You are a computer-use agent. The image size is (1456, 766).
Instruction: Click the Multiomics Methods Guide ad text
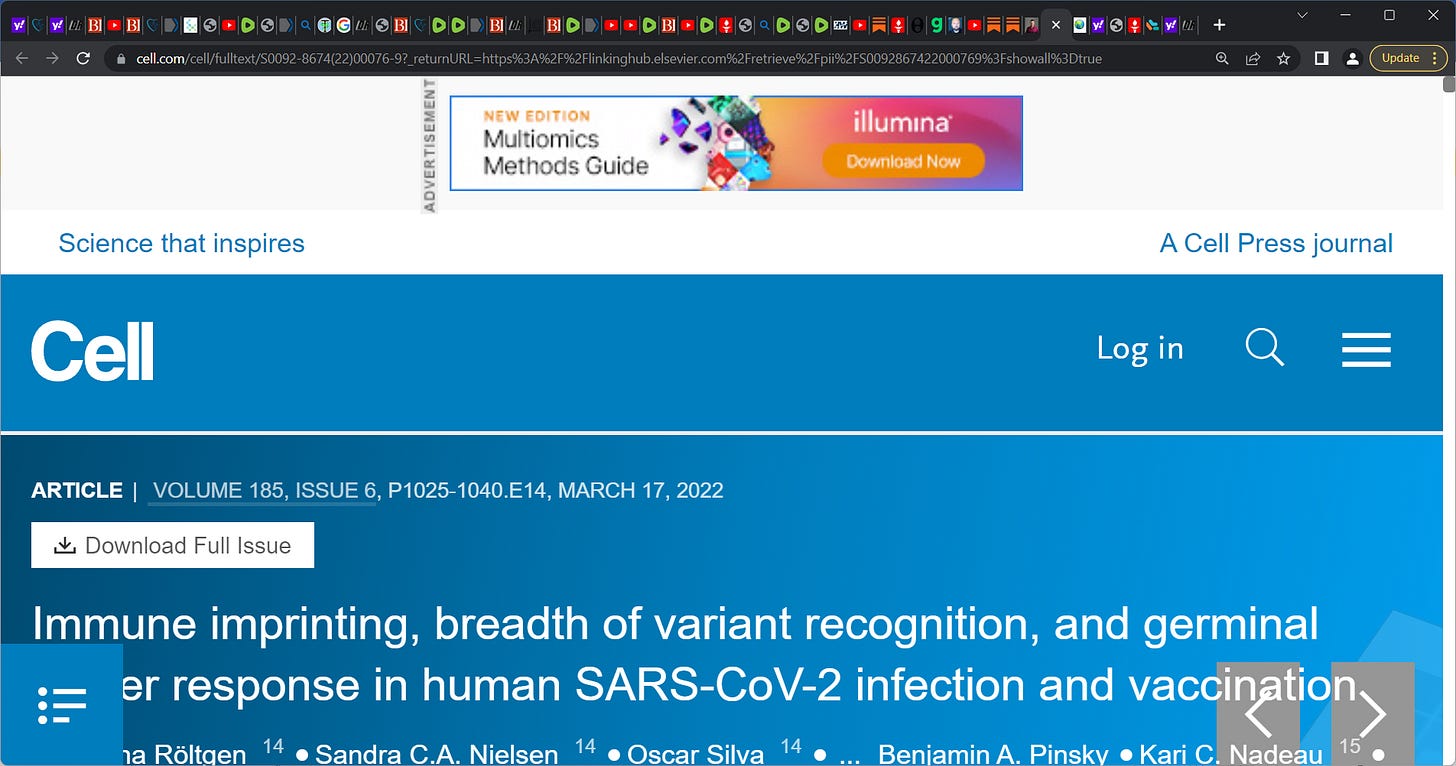tap(566, 152)
